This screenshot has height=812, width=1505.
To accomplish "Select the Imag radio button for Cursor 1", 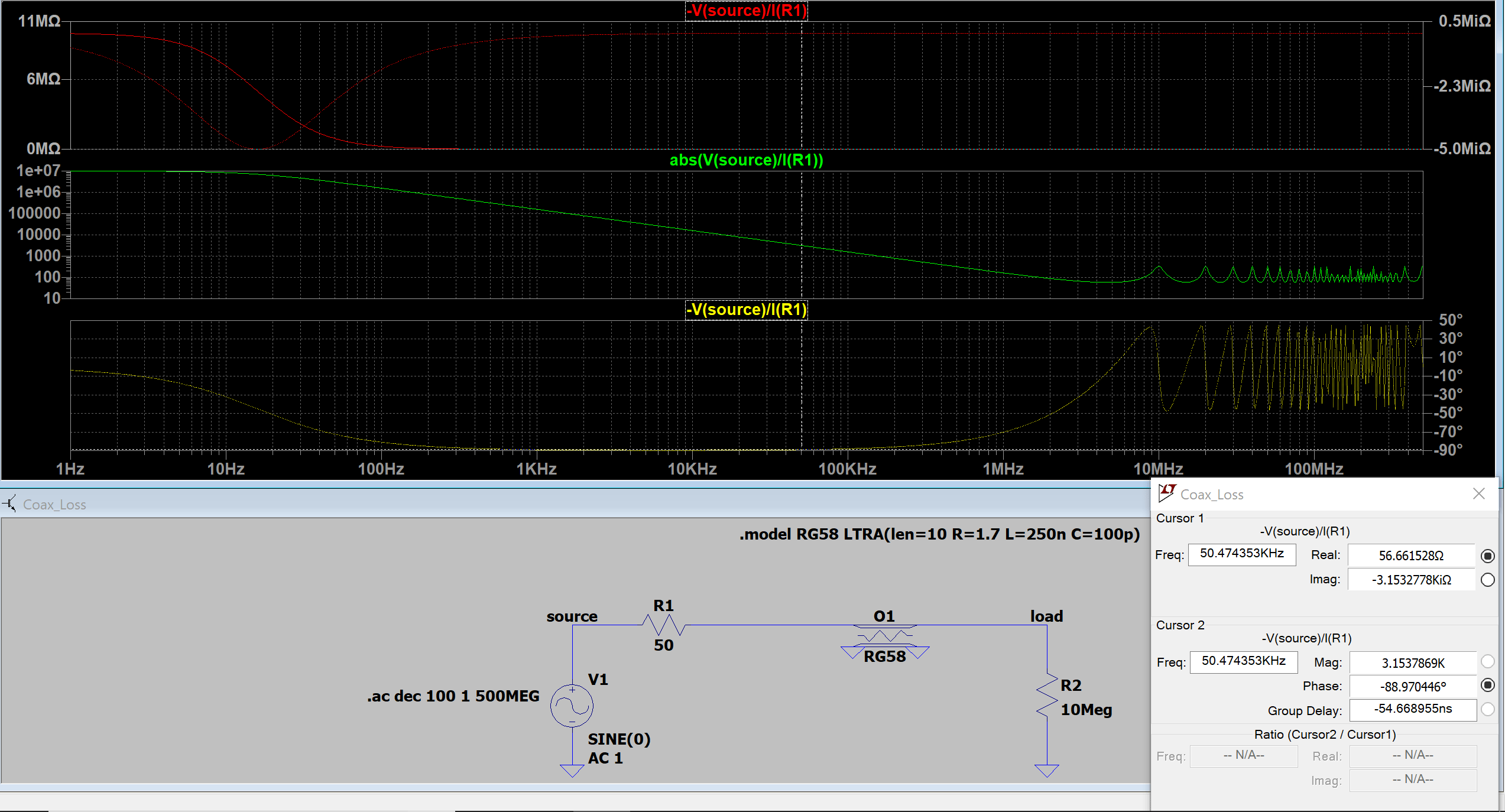I will click(1488, 580).
